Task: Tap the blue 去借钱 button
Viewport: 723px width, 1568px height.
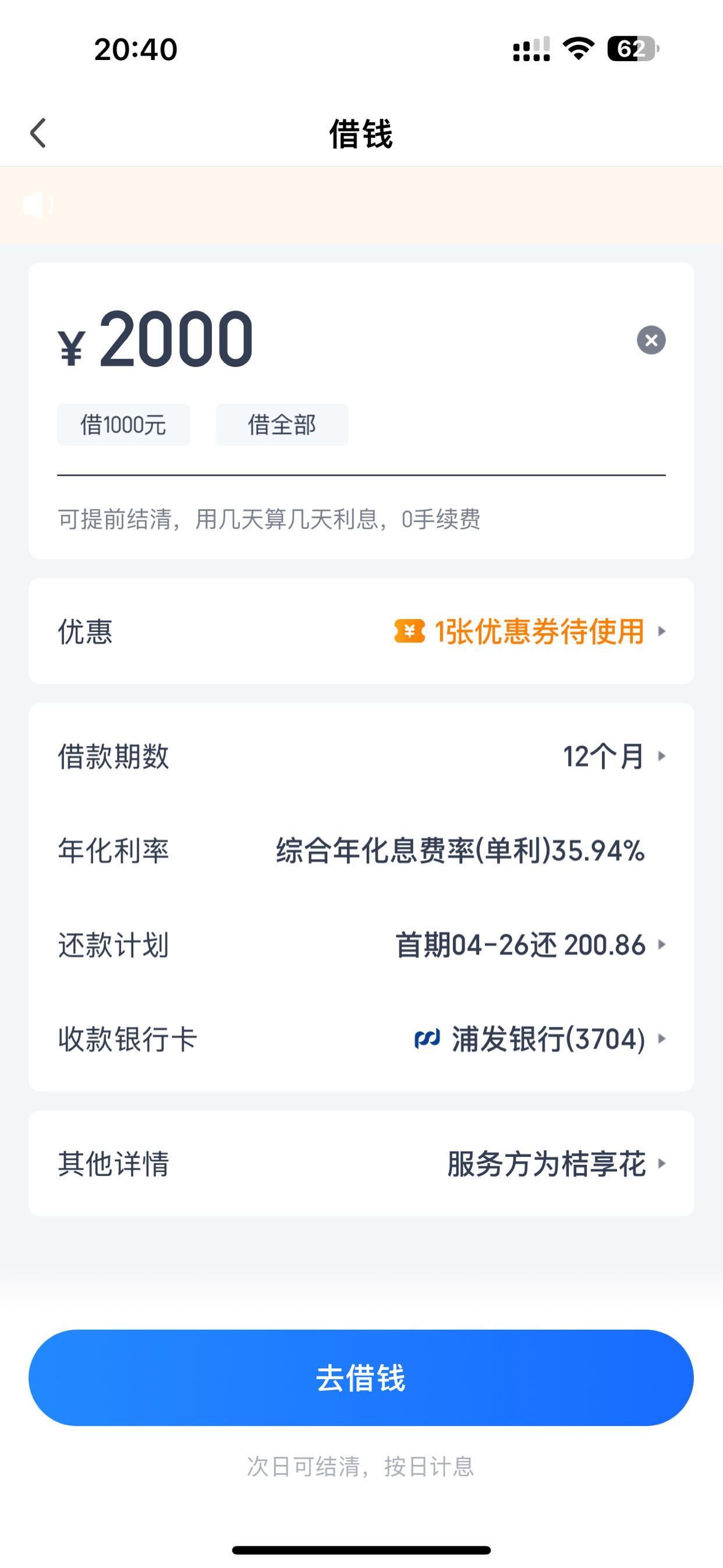Action: click(x=361, y=1378)
